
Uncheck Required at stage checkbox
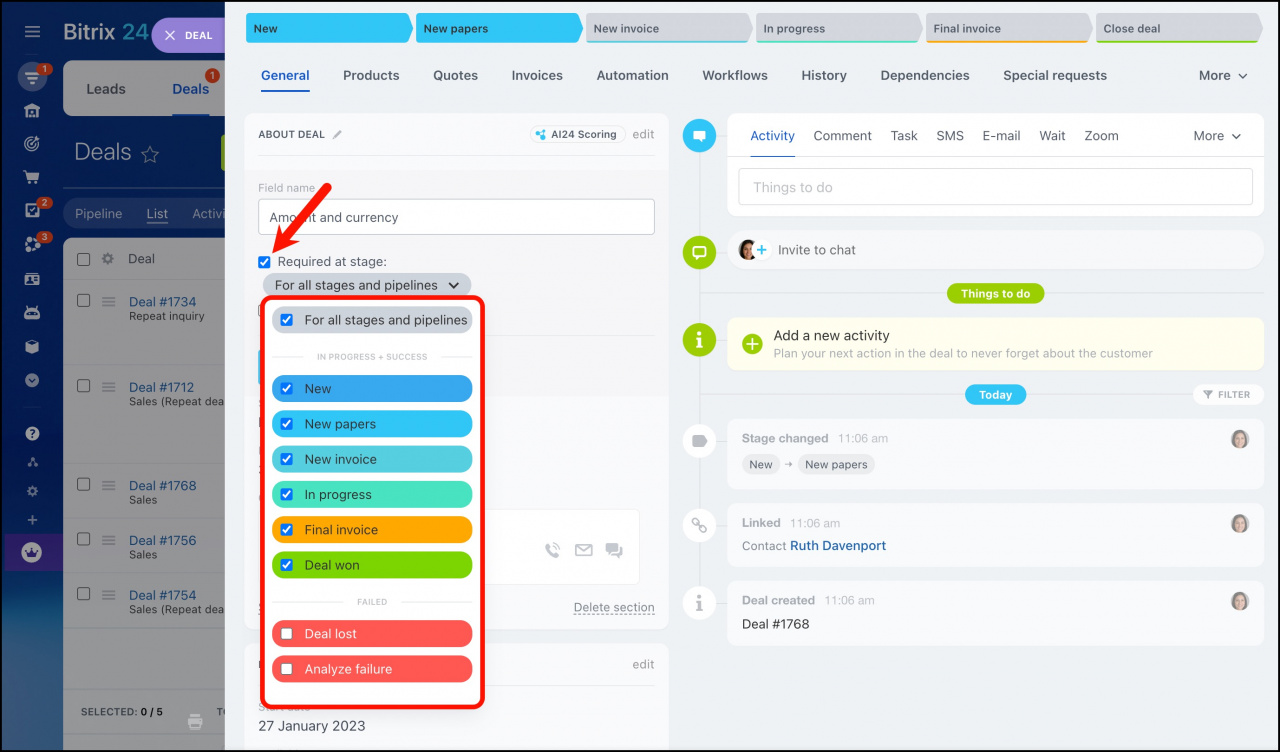click(264, 262)
